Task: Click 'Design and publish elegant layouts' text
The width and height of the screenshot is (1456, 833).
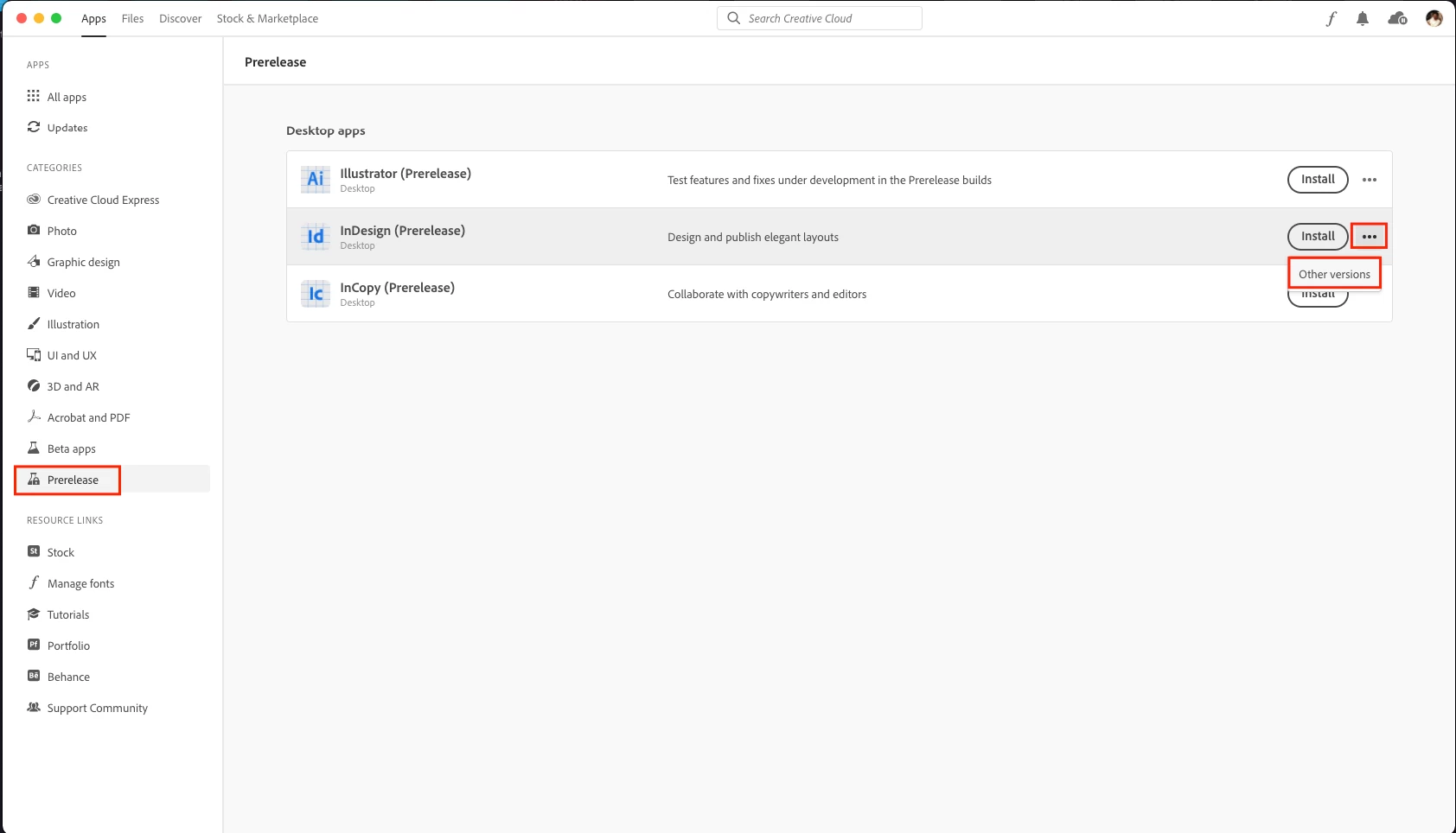Action: click(753, 237)
